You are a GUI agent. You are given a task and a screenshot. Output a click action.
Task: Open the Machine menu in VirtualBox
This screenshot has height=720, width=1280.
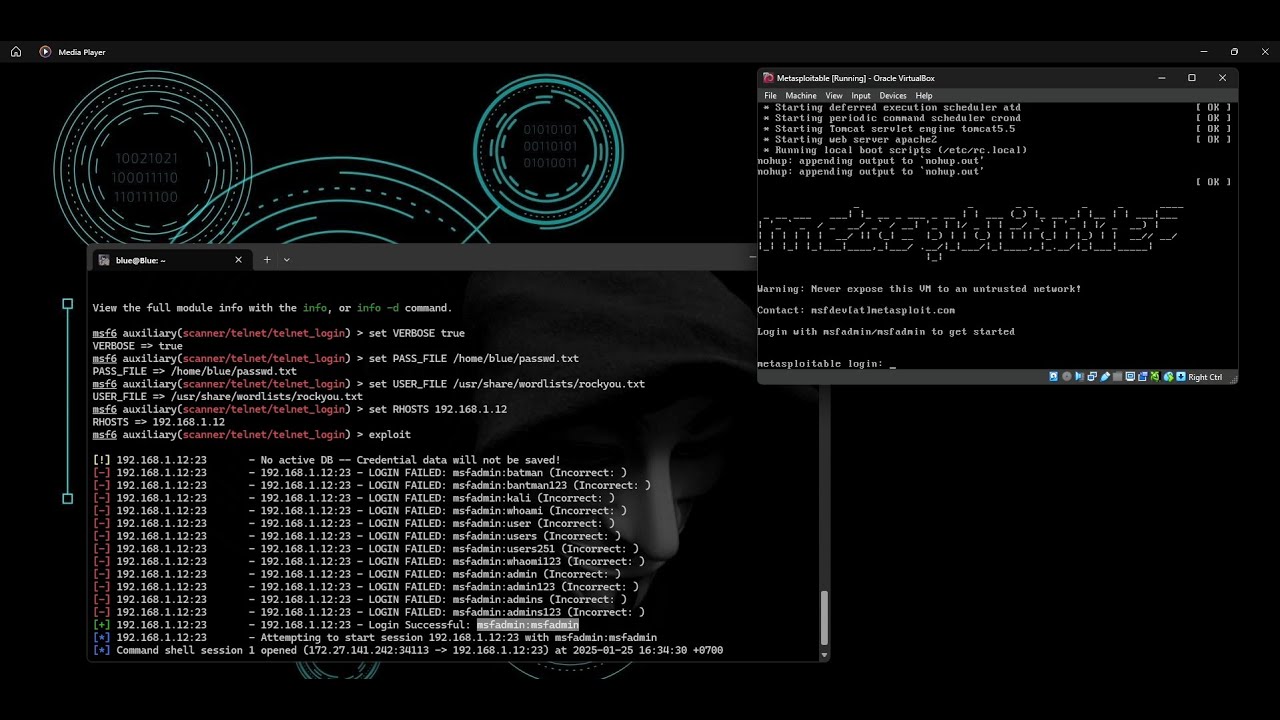(x=801, y=96)
